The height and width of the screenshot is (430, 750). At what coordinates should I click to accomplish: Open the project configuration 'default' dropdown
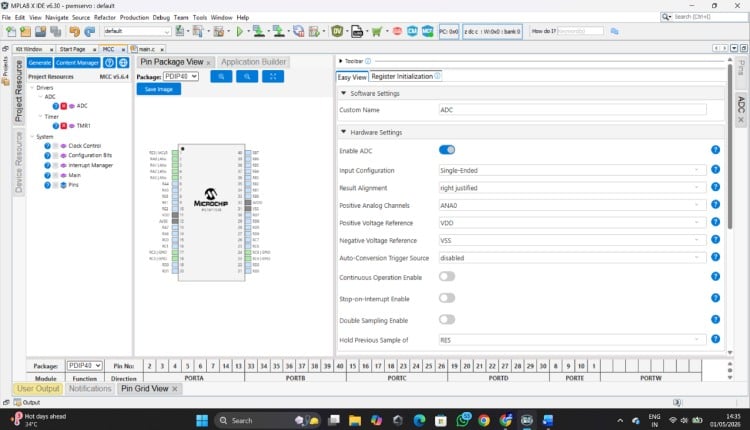coord(137,32)
